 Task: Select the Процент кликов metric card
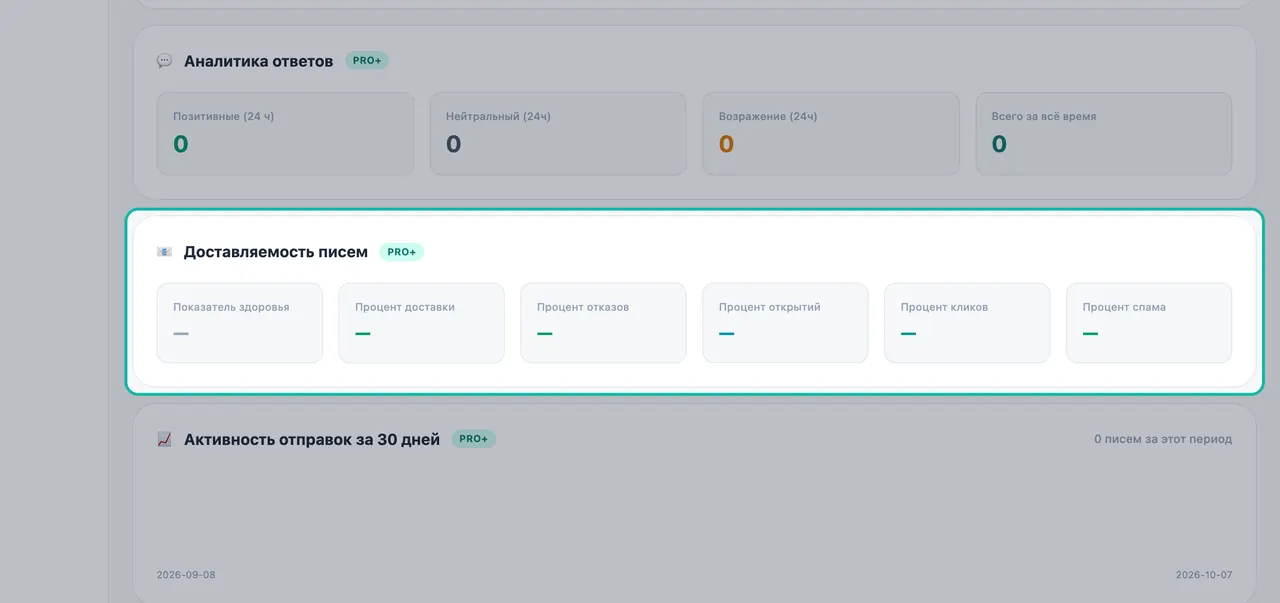[968, 323]
